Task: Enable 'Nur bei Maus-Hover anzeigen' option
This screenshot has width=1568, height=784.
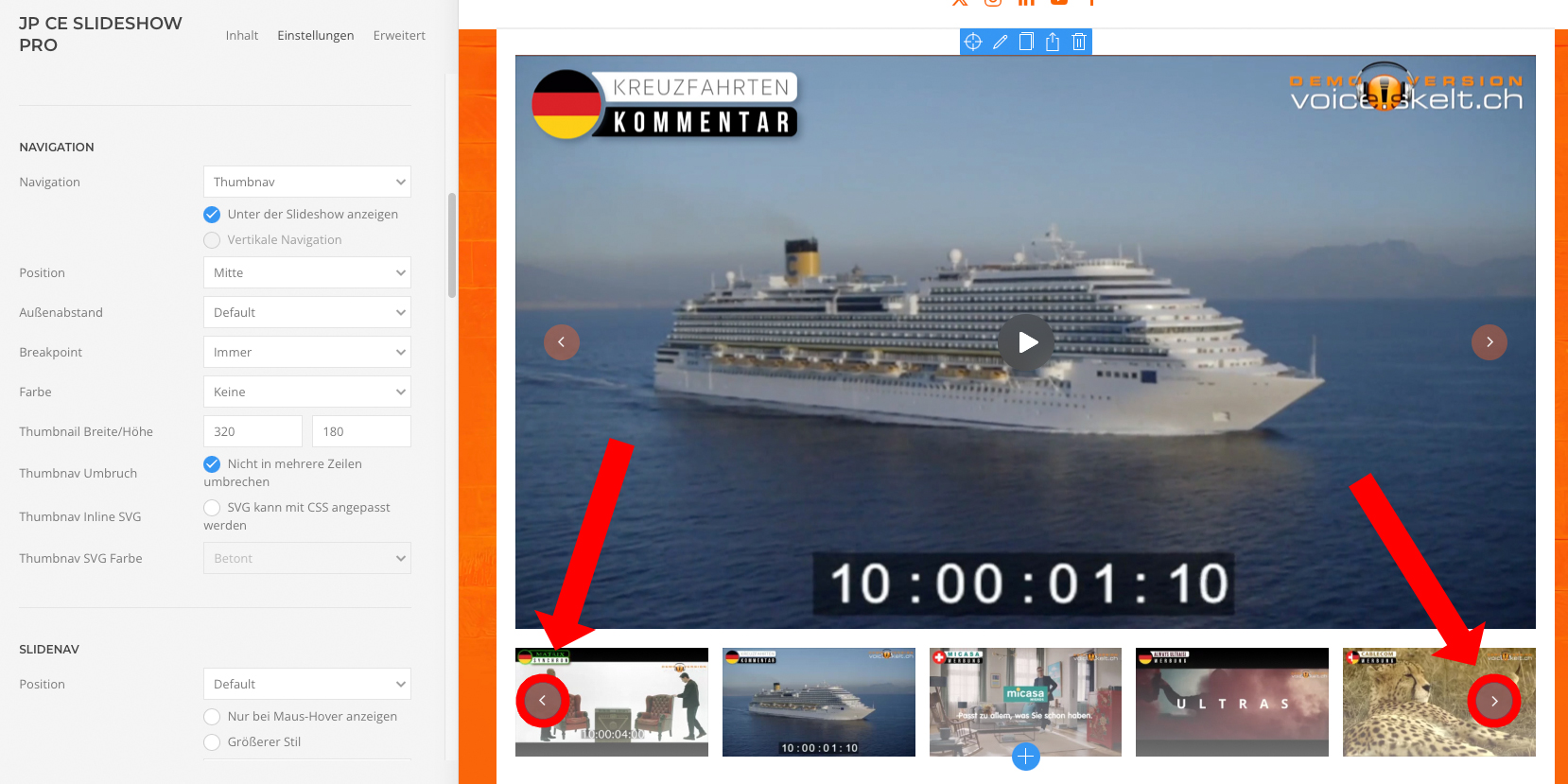Action: 212,717
